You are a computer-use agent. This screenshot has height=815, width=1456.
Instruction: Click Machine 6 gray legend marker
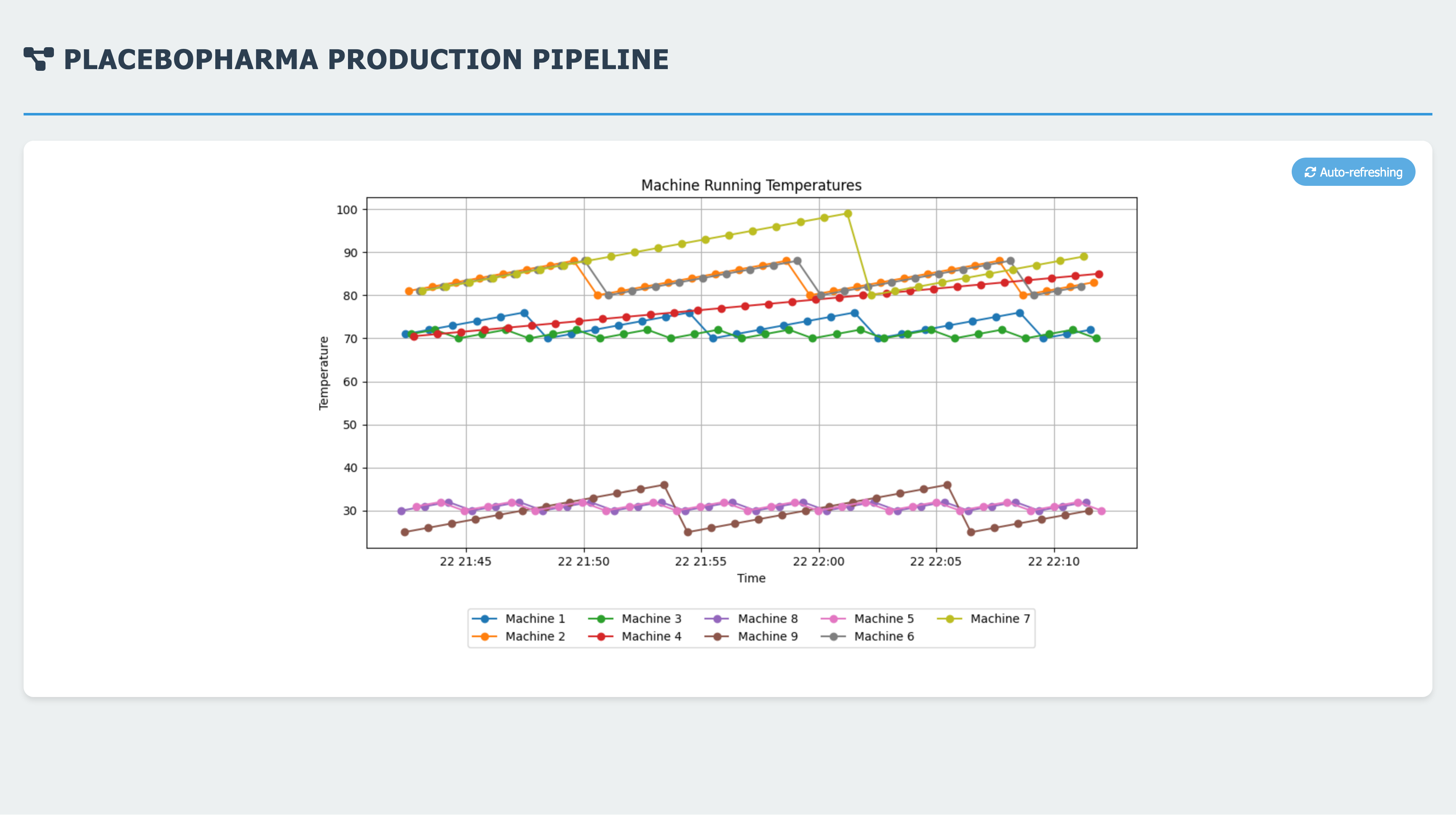click(833, 636)
